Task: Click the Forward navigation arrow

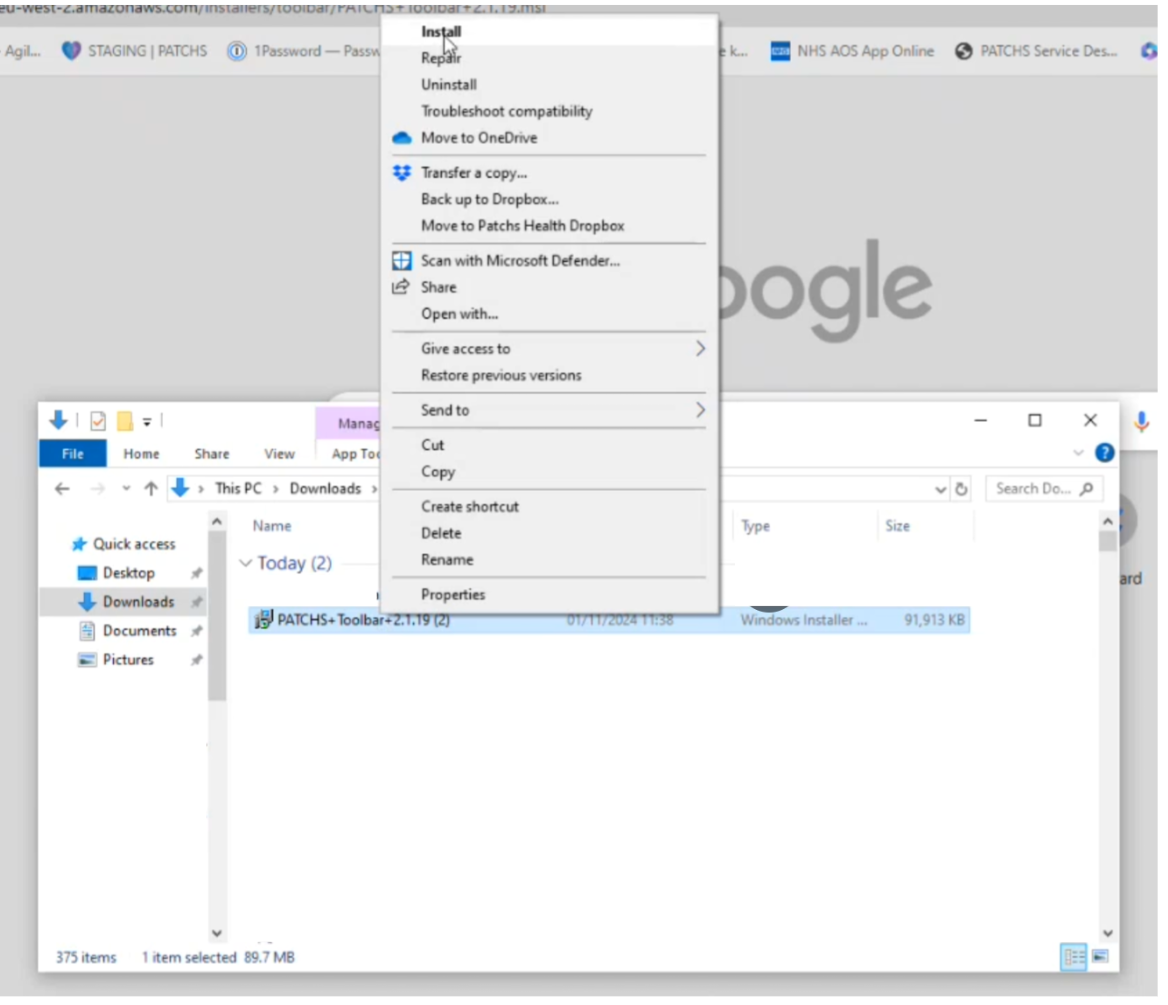Action: click(x=97, y=489)
